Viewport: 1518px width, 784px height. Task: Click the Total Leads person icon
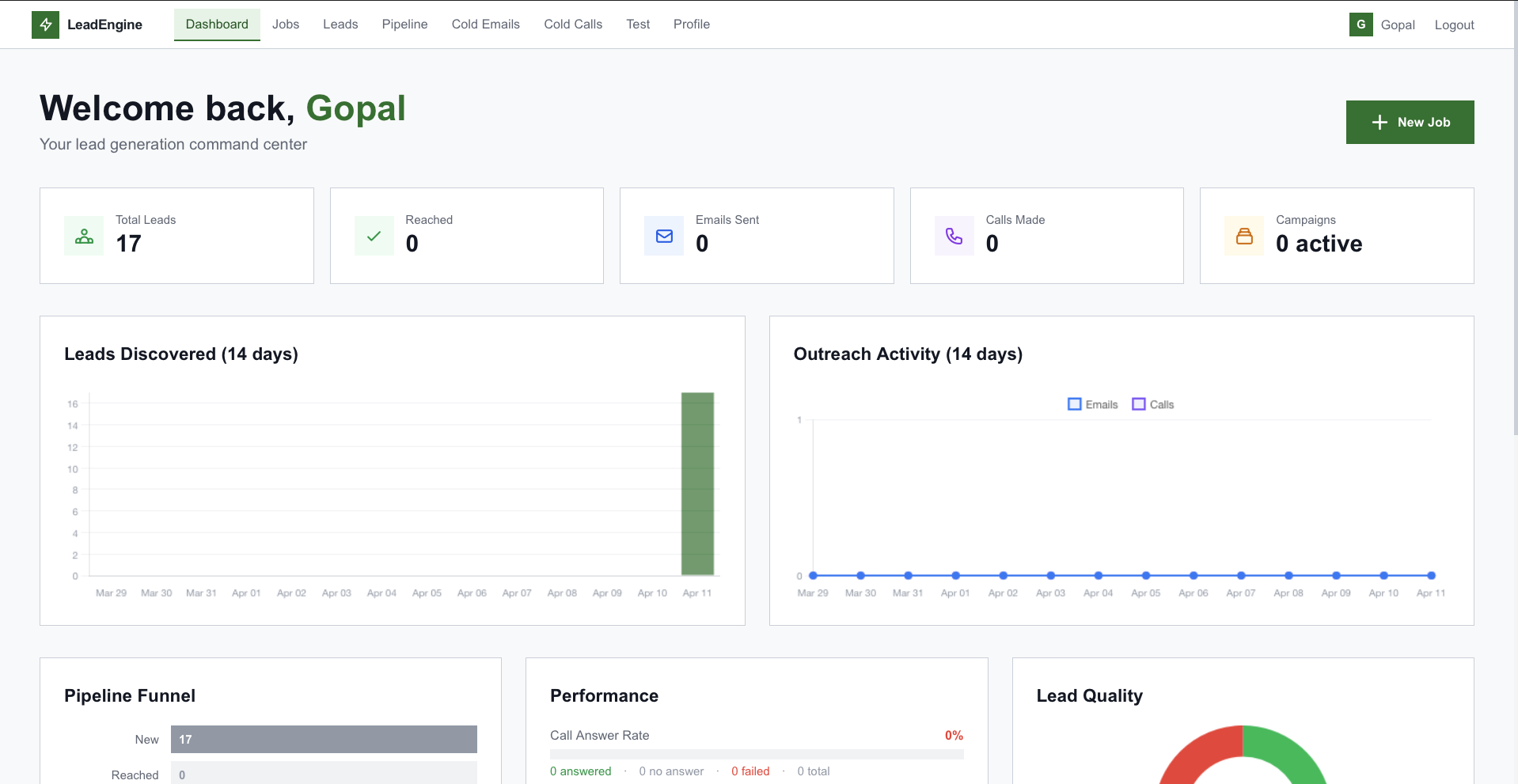pyautogui.click(x=83, y=235)
